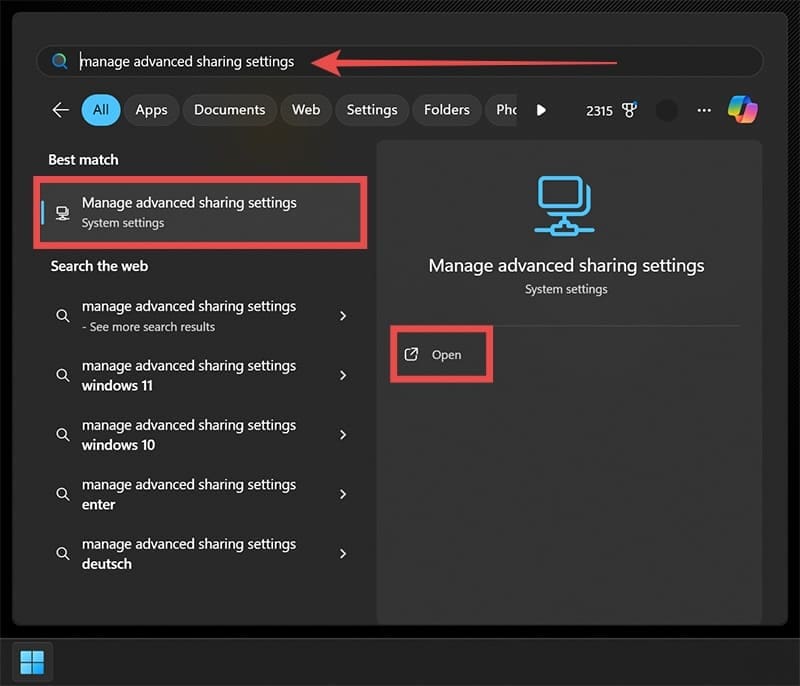Viewport: 800px width, 686px height.
Task: Select the Folders filter tab
Action: (448, 110)
